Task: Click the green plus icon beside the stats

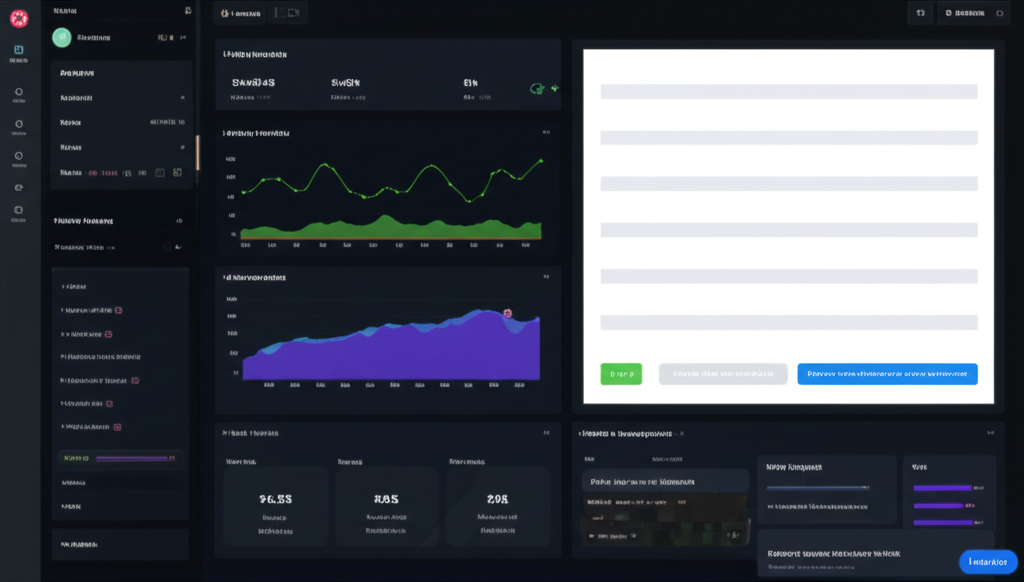Action: click(555, 88)
